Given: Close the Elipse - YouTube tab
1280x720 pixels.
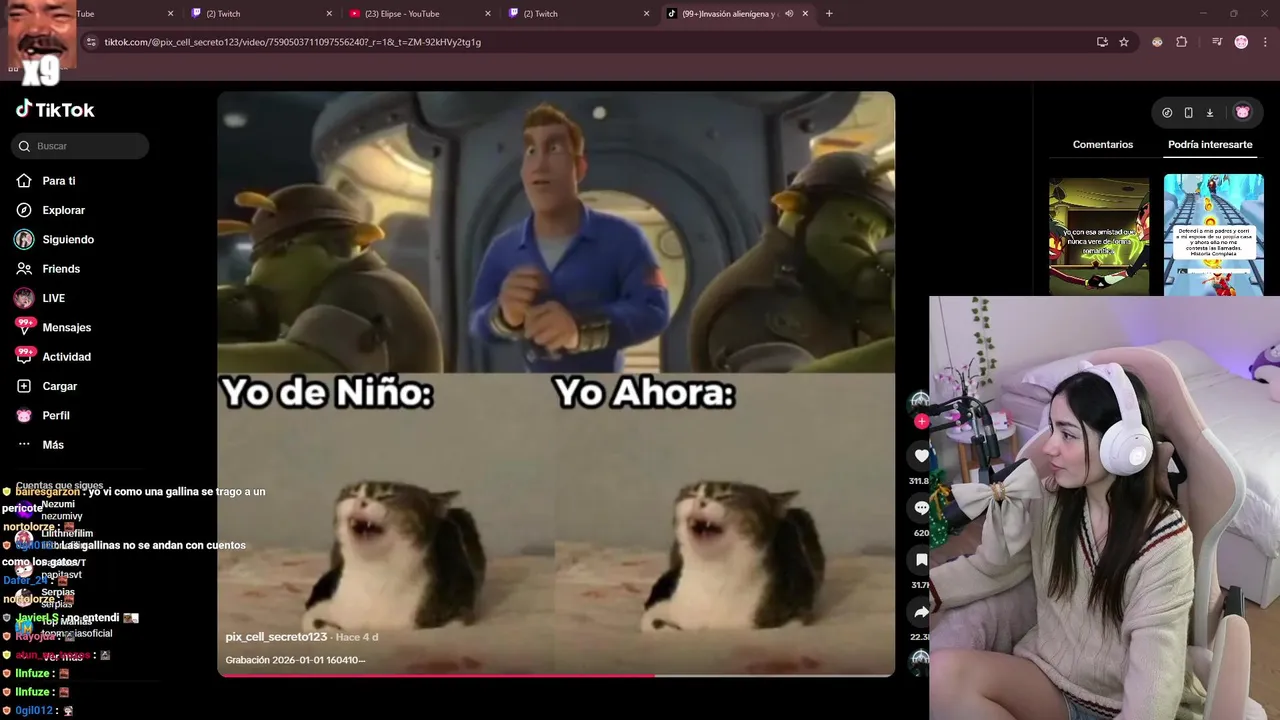Looking at the screenshot, I should click(488, 14).
